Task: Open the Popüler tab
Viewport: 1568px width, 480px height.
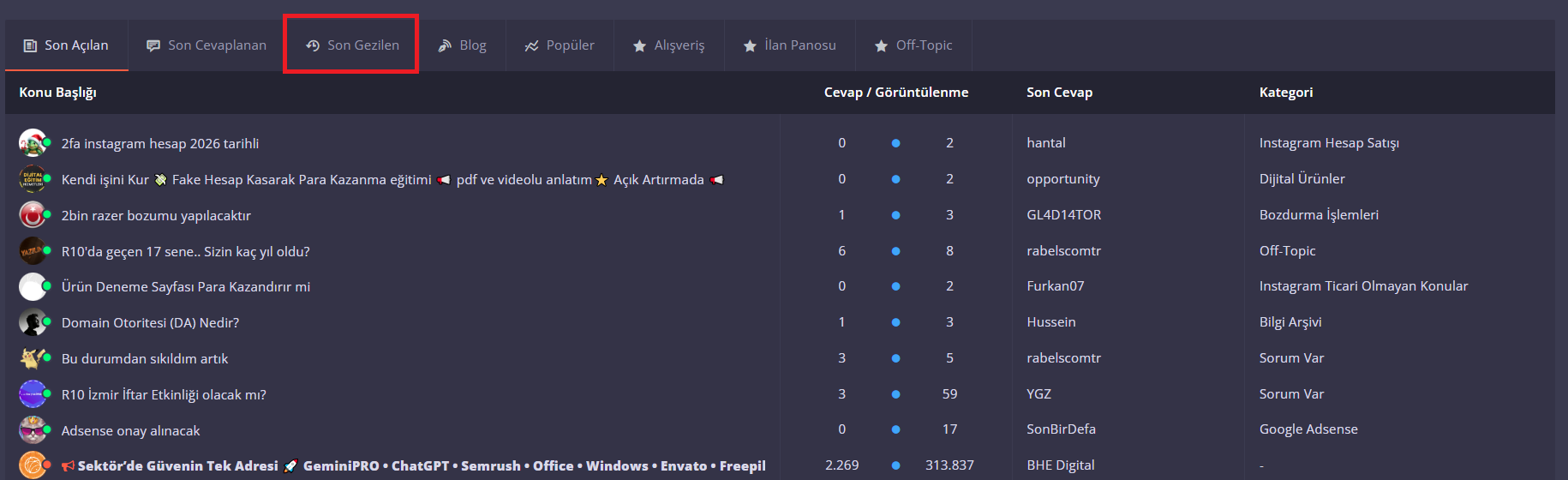Action: tap(570, 45)
